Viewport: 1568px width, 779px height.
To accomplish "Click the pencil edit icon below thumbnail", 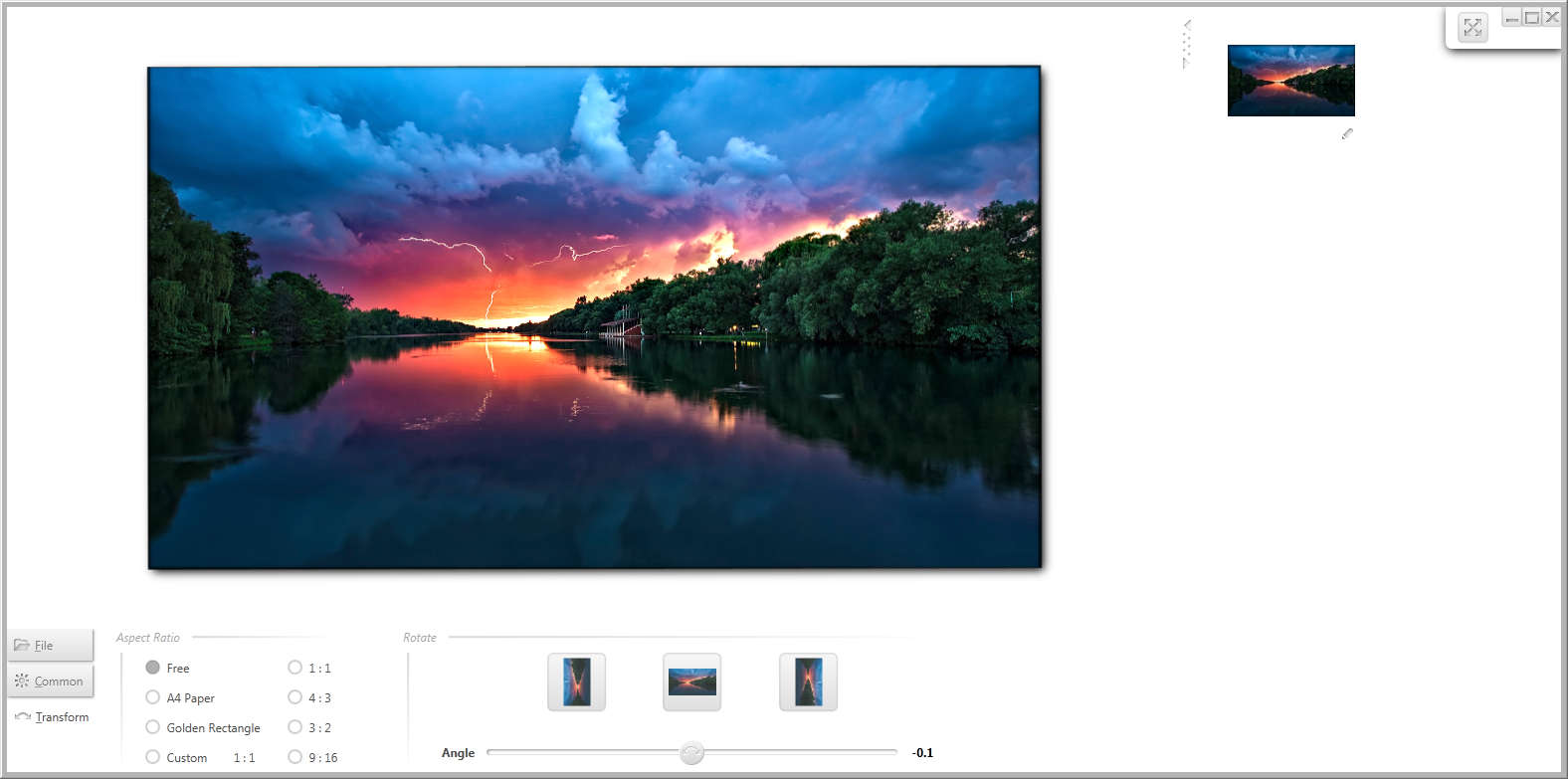I will 1347,133.
